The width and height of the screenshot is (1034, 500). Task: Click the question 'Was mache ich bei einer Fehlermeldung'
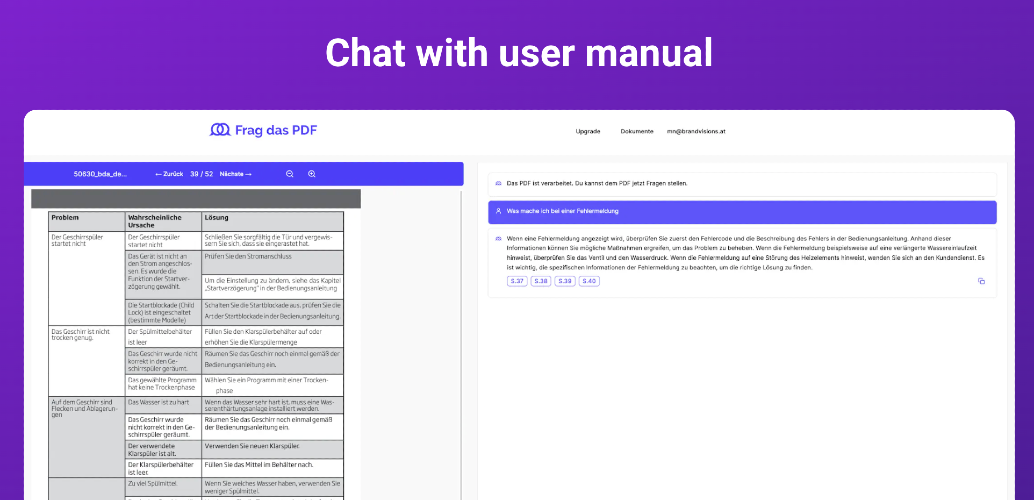pos(742,212)
